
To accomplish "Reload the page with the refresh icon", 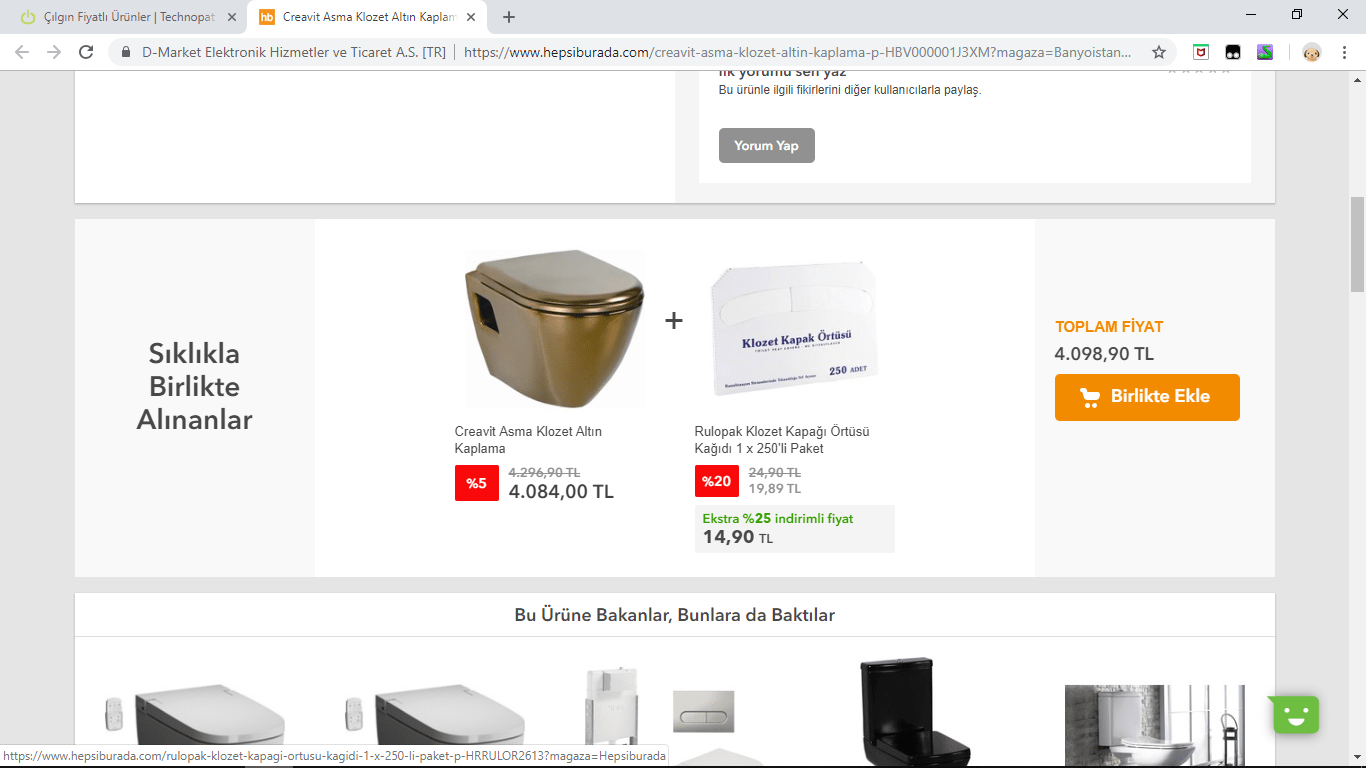I will (x=86, y=52).
